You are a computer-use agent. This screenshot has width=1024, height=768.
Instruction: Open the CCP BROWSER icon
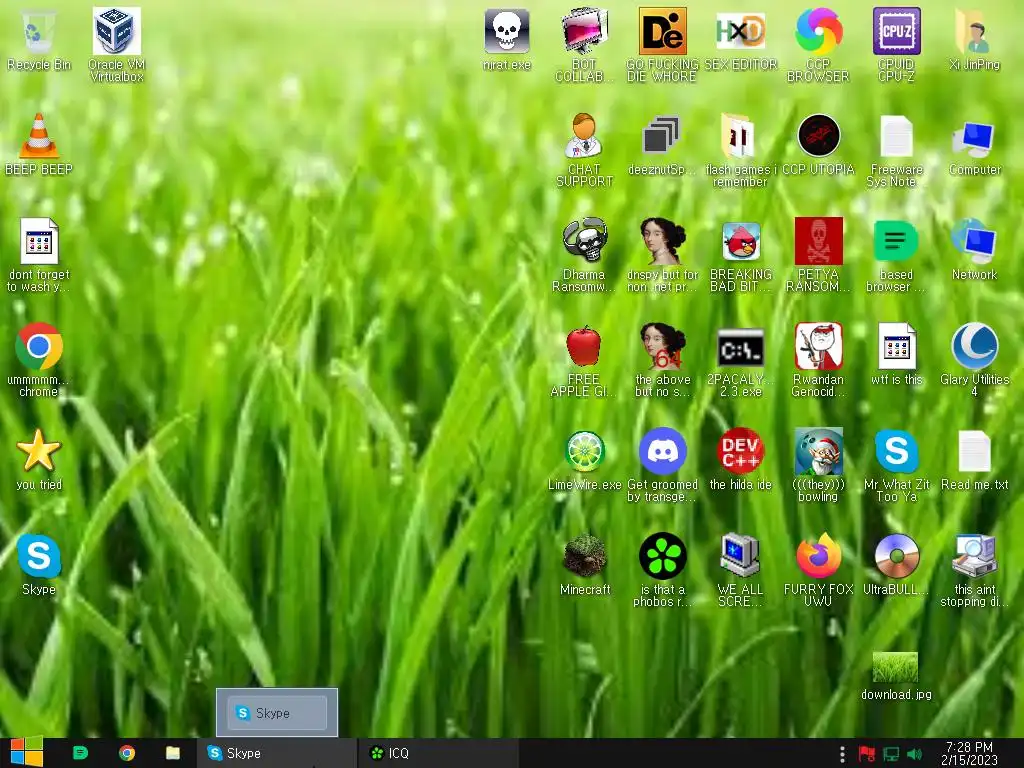(x=818, y=31)
